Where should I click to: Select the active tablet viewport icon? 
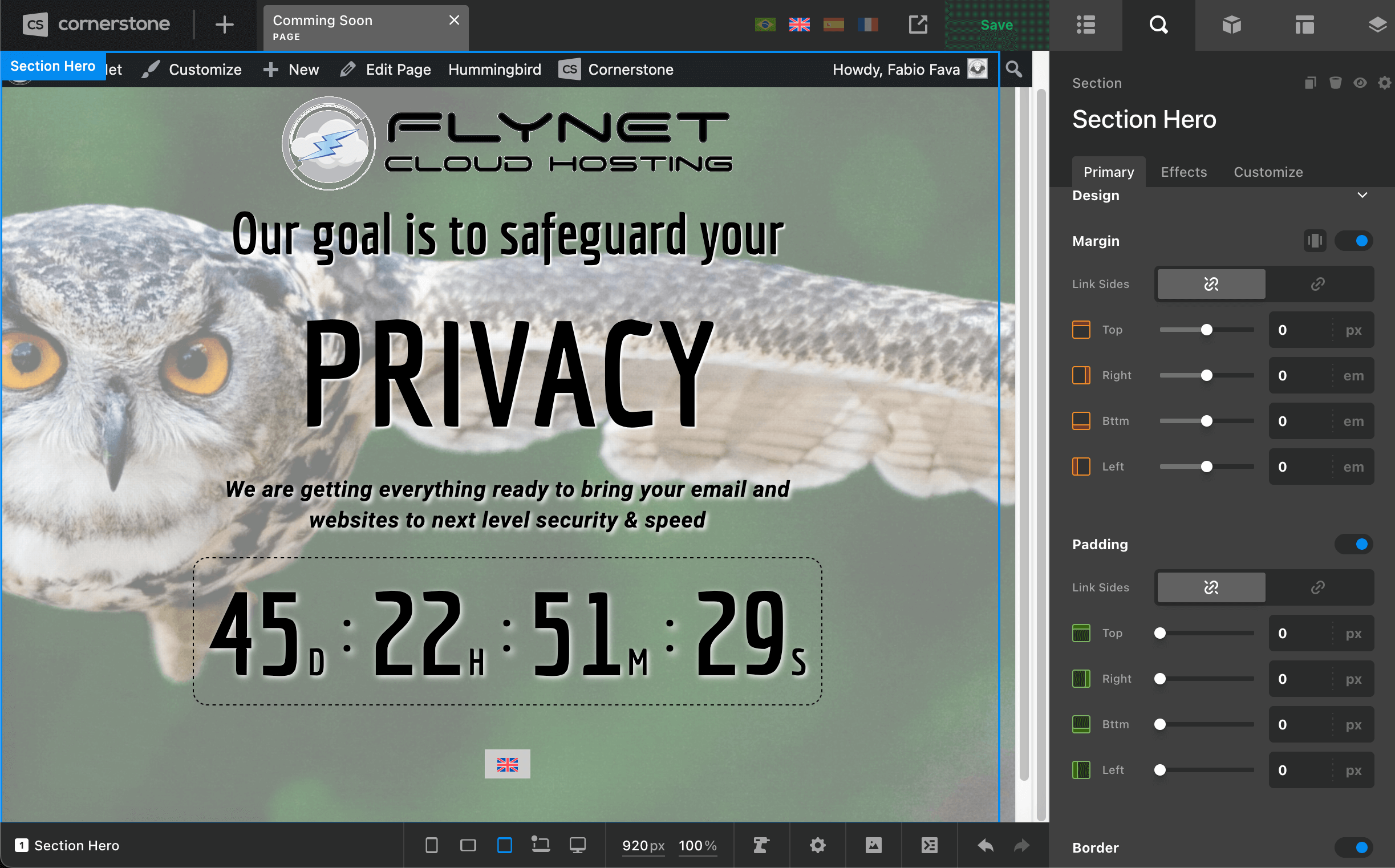point(505,845)
